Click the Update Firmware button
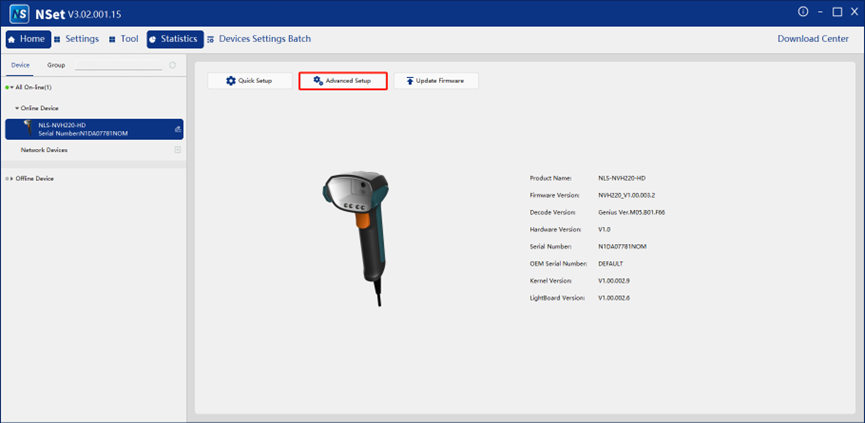Image resolution: width=865 pixels, height=423 pixels. tap(436, 81)
